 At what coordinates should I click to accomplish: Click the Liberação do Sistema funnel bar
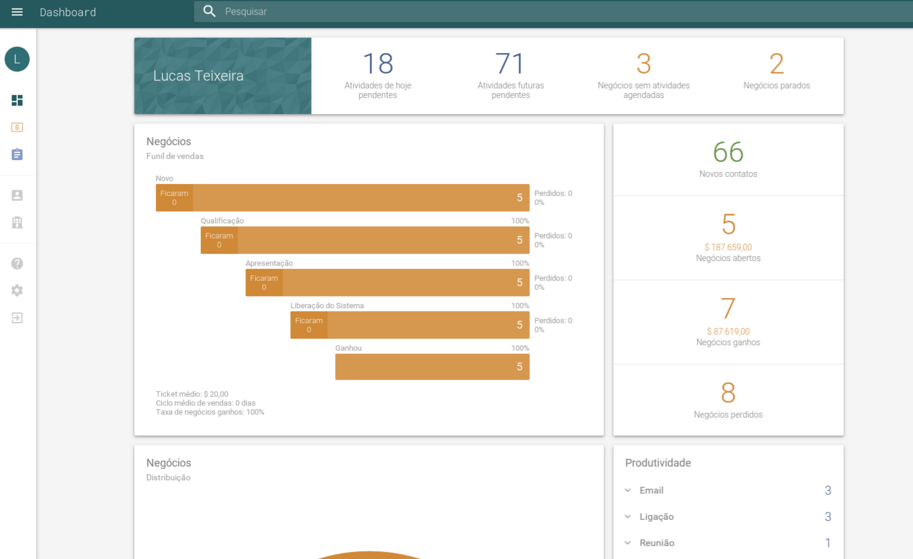pos(410,325)
